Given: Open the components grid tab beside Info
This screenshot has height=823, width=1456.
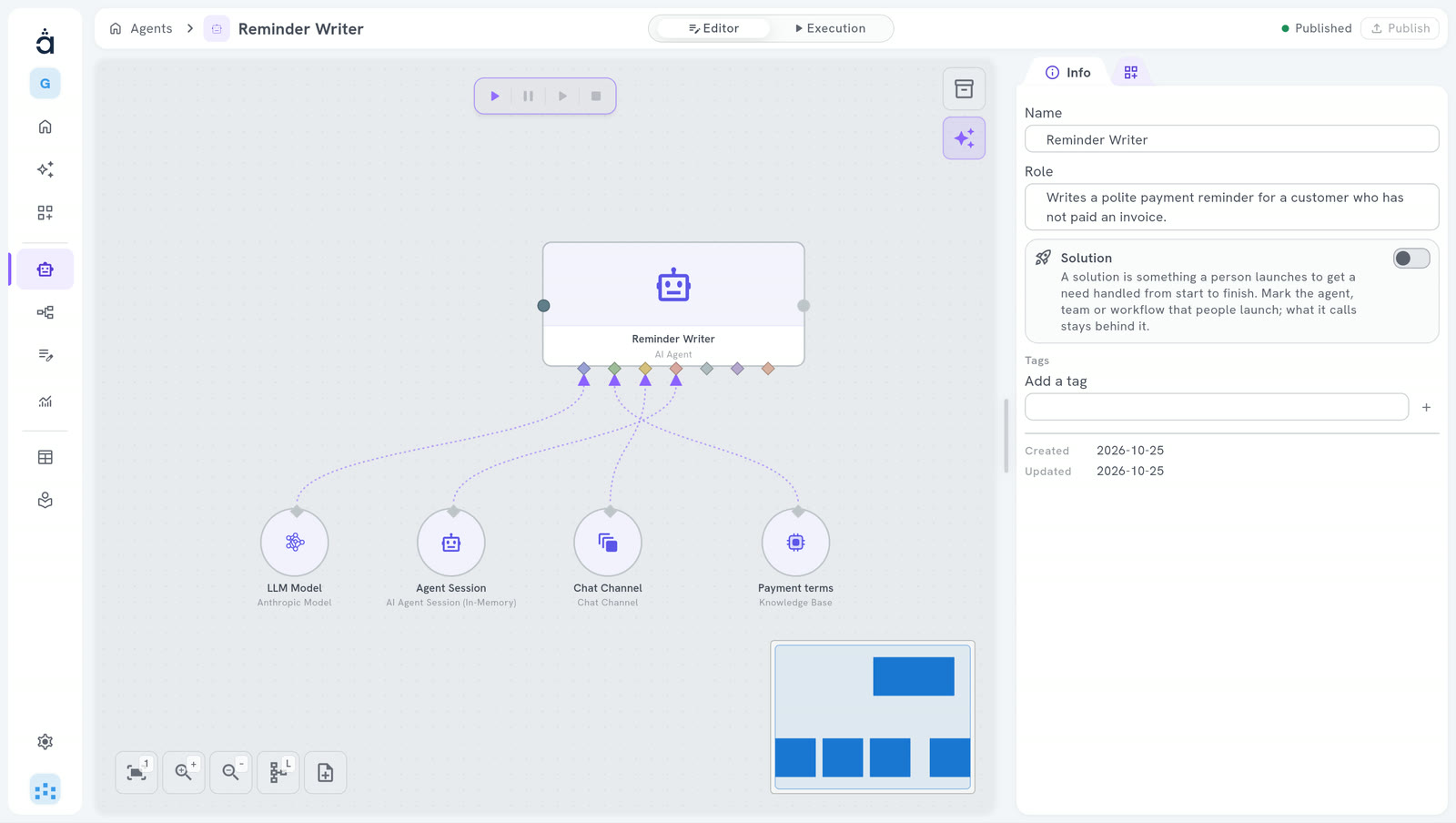Looking at the screenshot, I should (1130, 72).
